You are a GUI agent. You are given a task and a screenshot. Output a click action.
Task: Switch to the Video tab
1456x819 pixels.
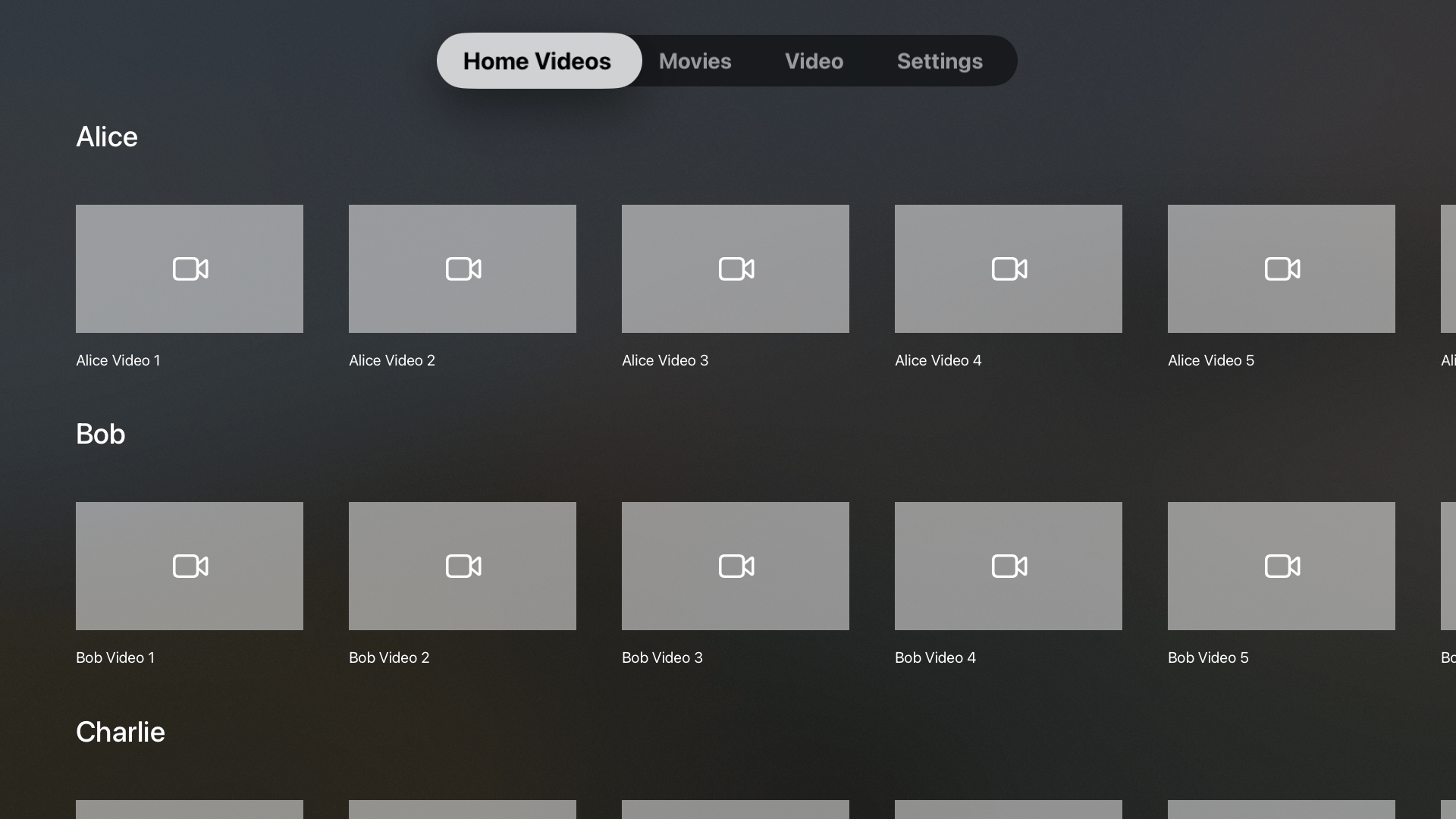point(813,61)
